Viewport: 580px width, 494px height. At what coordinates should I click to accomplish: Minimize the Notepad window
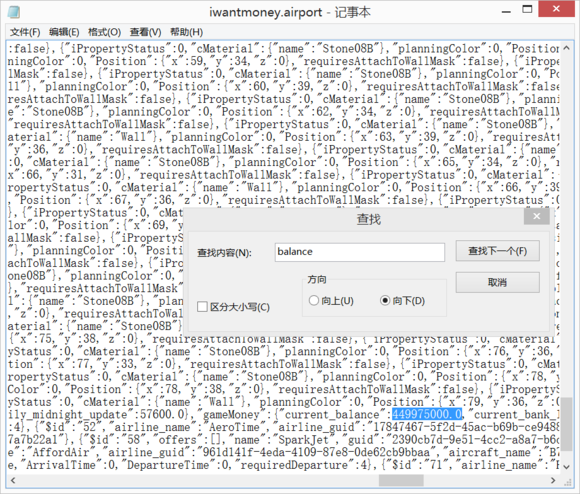[x=506, y=11]
